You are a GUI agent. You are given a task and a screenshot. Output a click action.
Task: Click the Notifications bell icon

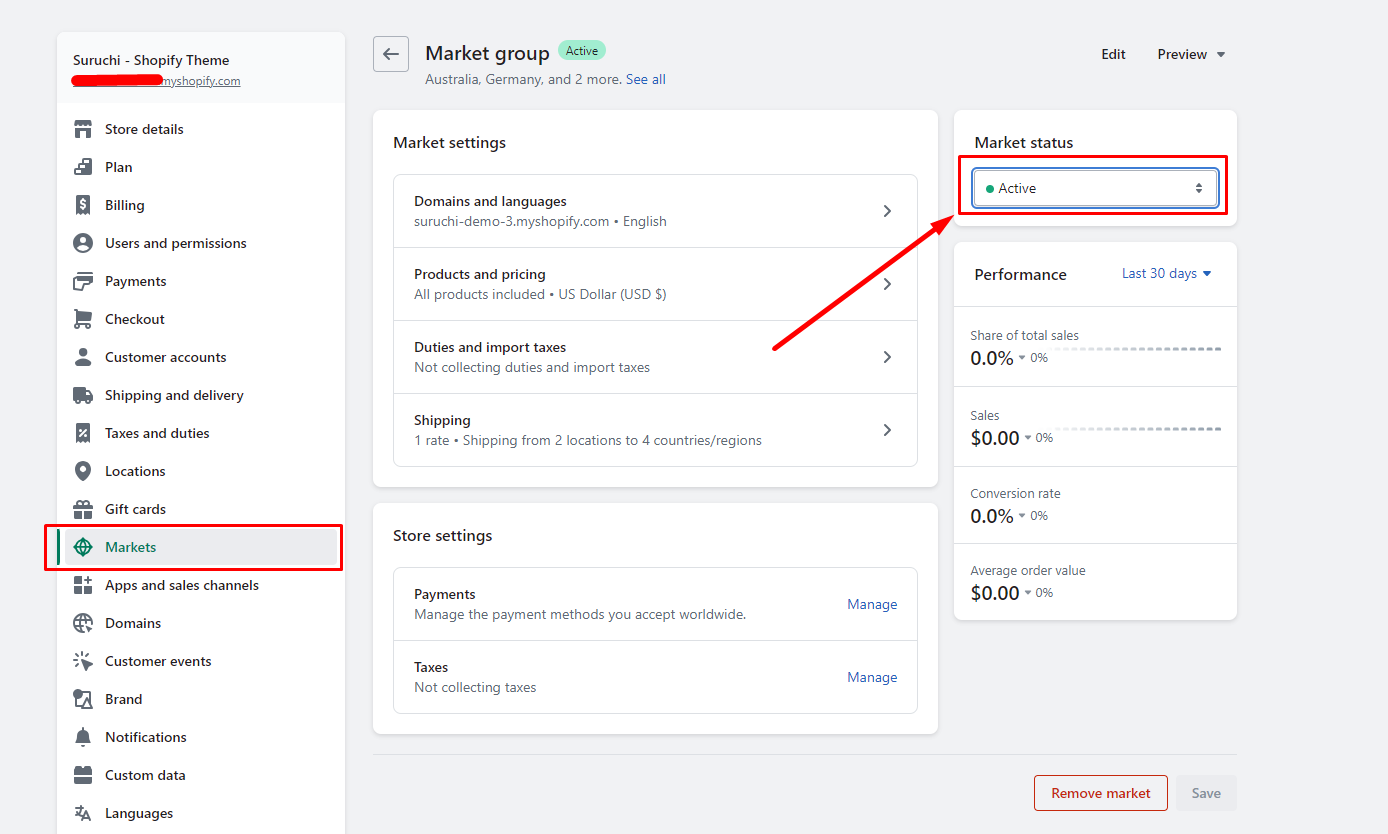click(x=83, y=737)
